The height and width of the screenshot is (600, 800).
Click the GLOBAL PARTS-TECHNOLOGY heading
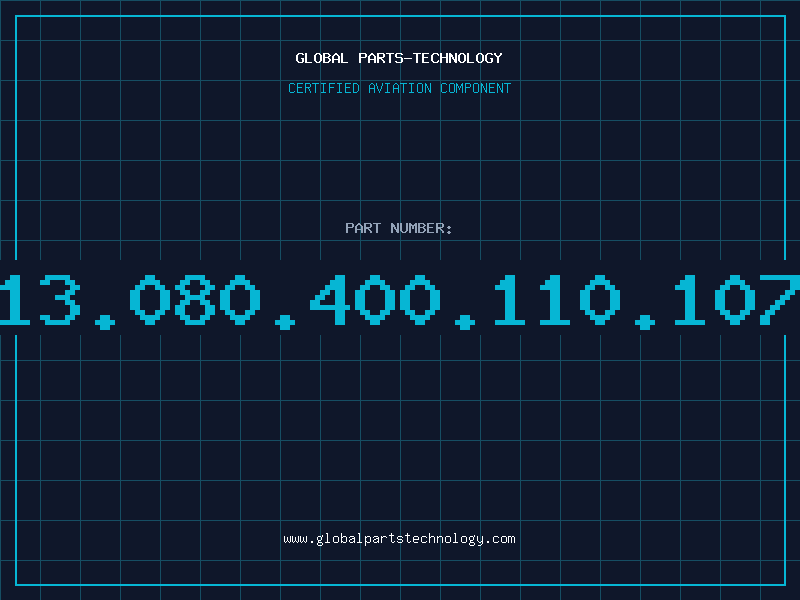coord(399,58)
